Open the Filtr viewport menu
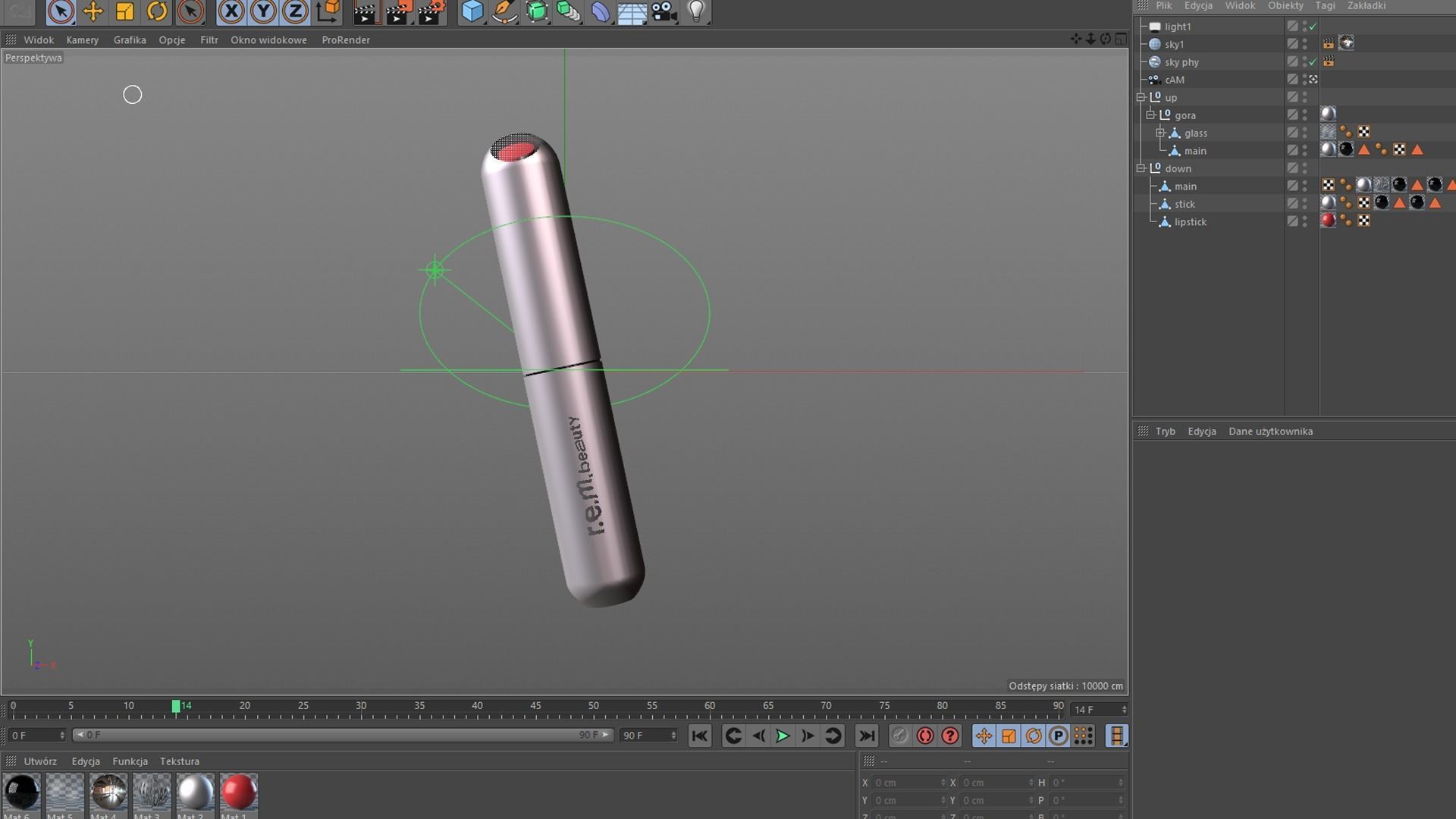 [209, 39]
